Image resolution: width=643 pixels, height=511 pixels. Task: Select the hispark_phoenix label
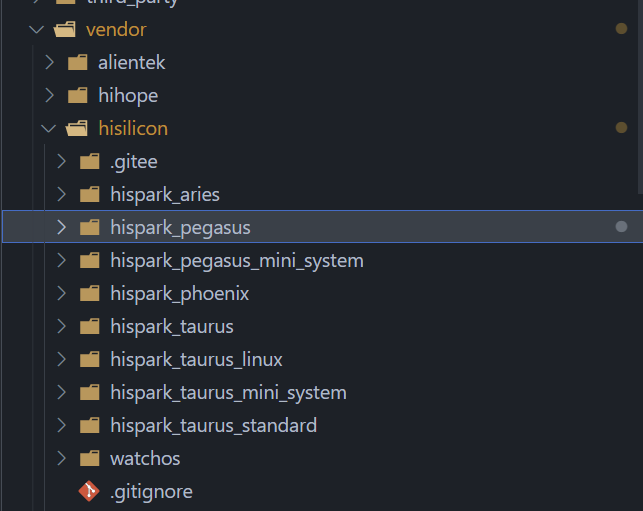pos(180,294)
